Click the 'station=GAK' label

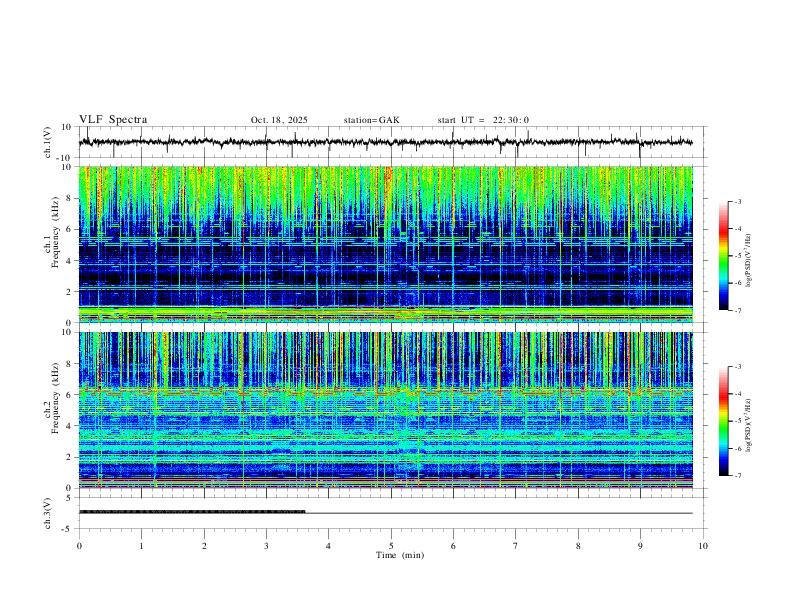371,120
